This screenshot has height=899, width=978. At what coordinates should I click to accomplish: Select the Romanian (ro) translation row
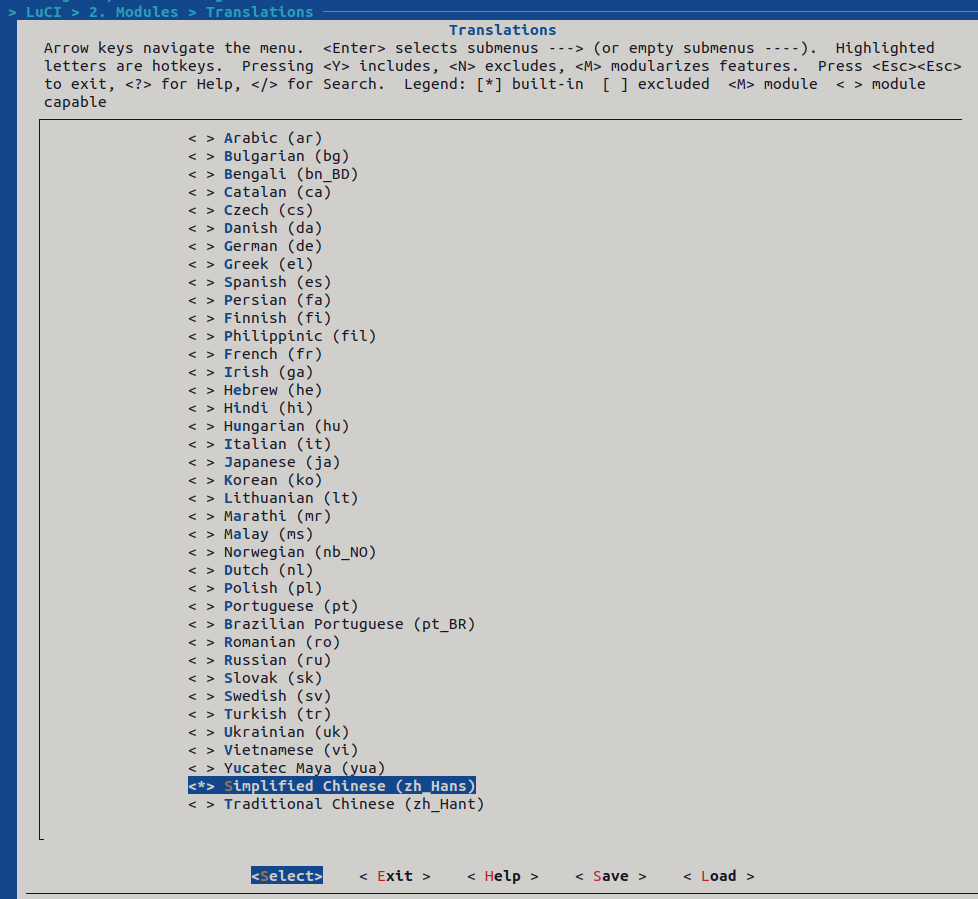[264, 643]
